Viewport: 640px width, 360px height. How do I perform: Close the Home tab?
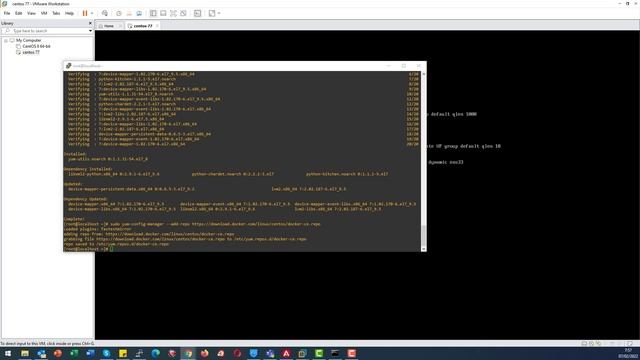(120, 26)
